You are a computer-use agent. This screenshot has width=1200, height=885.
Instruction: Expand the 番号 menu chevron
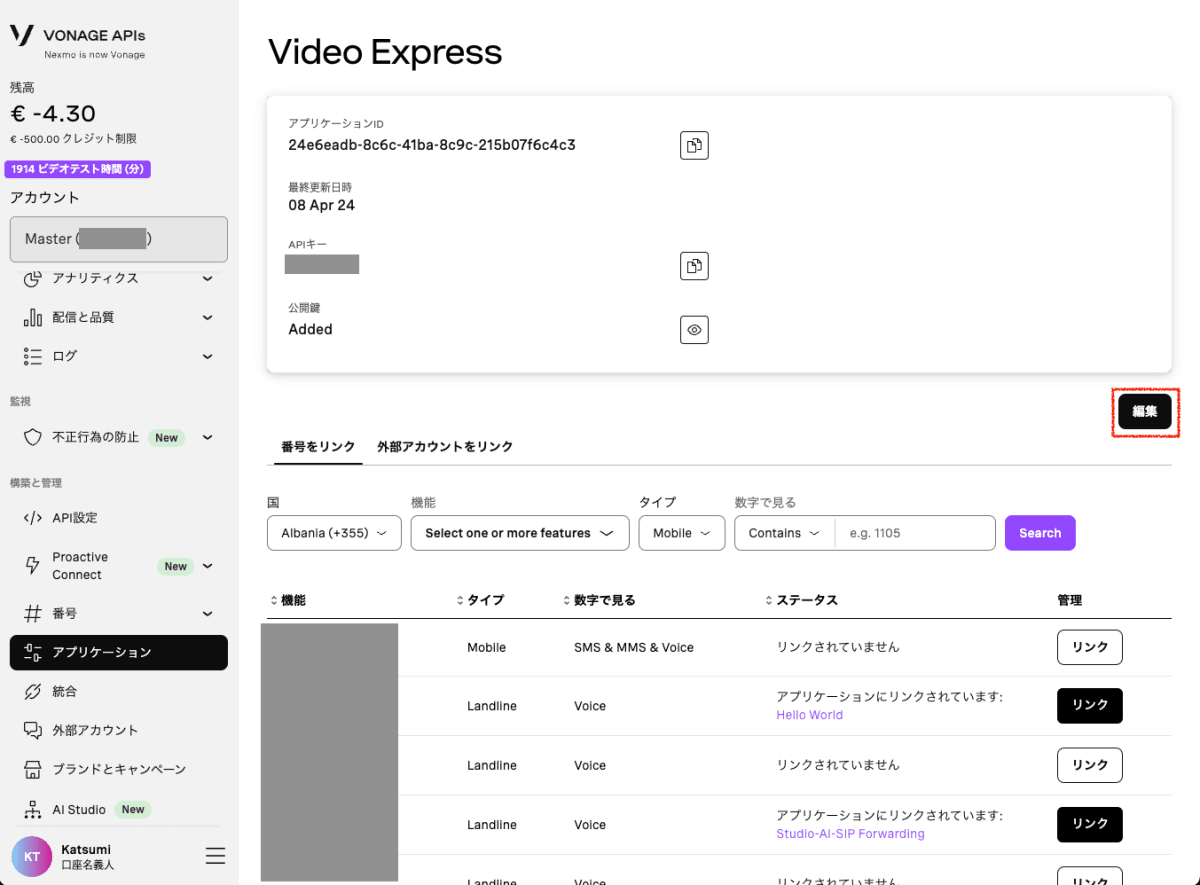tap(208, 613)
